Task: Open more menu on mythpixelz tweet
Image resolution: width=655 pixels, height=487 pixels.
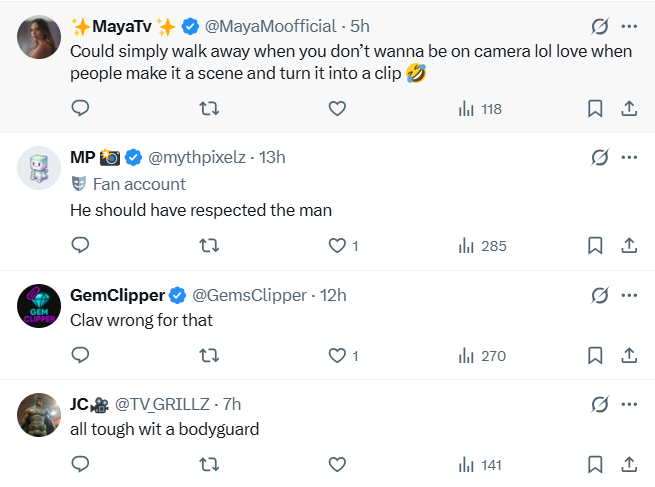Action: 629,157
